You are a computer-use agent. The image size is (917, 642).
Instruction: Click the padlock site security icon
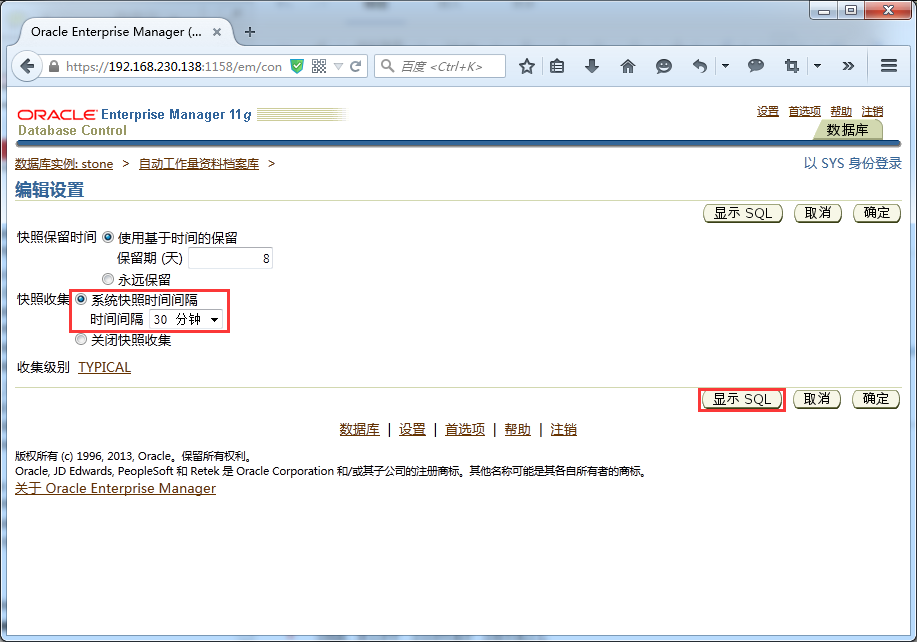pyautogui.click(x=54, y=66)
